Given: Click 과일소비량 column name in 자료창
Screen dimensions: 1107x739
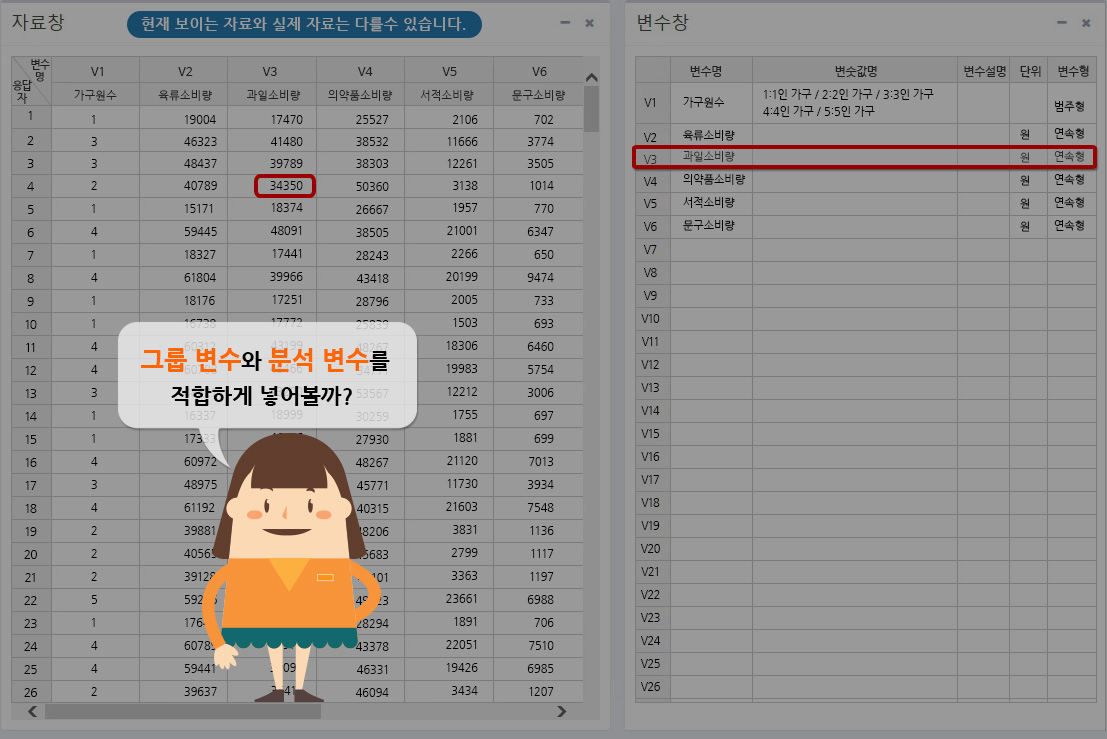Looking at the screenshot, I should coord(273,95).
